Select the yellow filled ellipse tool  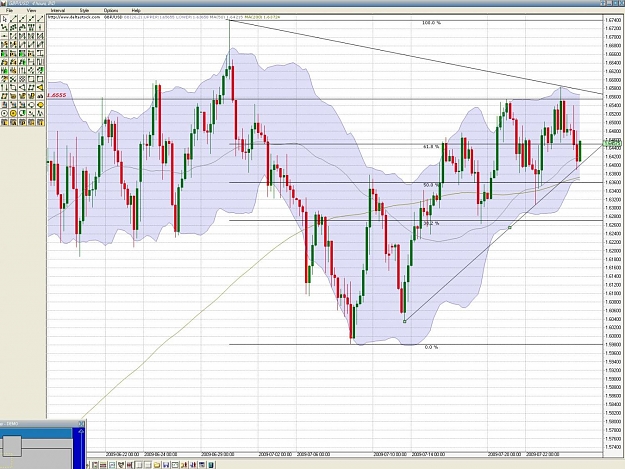[40, 105]
